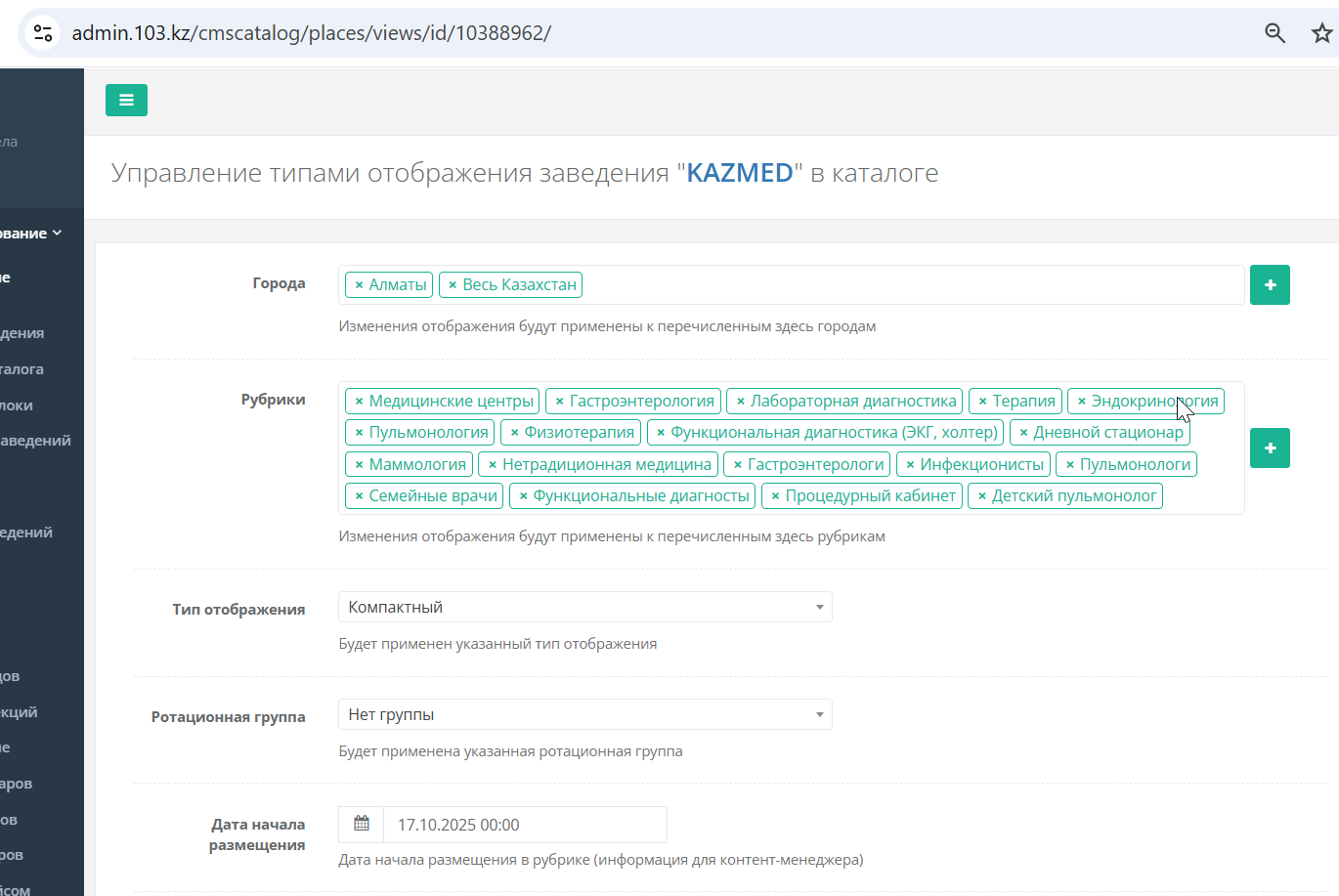This screenshot has width=1339, height=896.
Task: Click the browser address bar URL
Action: 311,33
